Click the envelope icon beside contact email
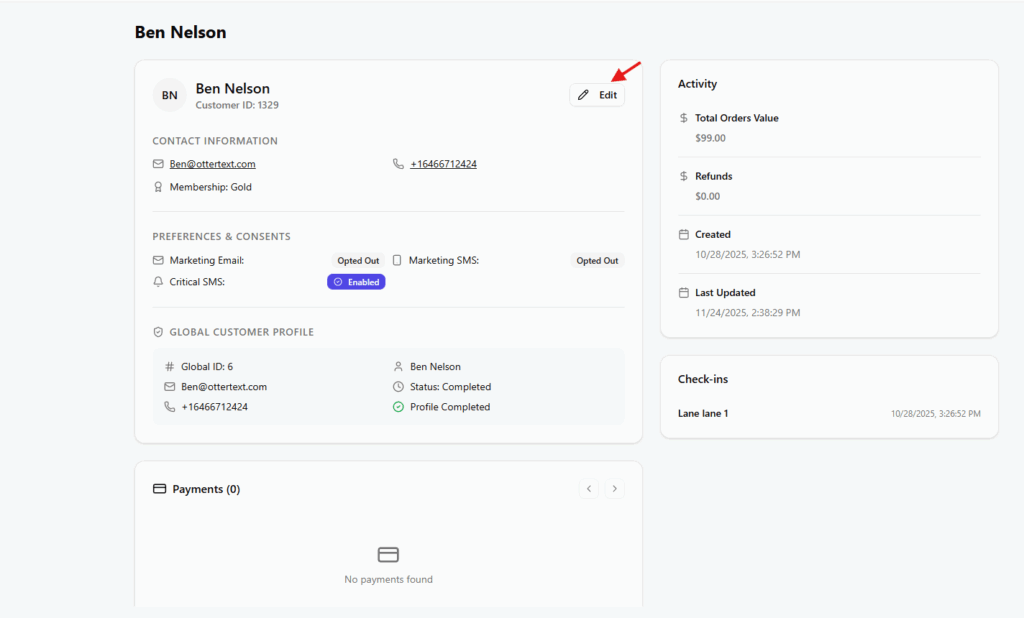This screenshot has width=1024, height=618. coord(158,164)
